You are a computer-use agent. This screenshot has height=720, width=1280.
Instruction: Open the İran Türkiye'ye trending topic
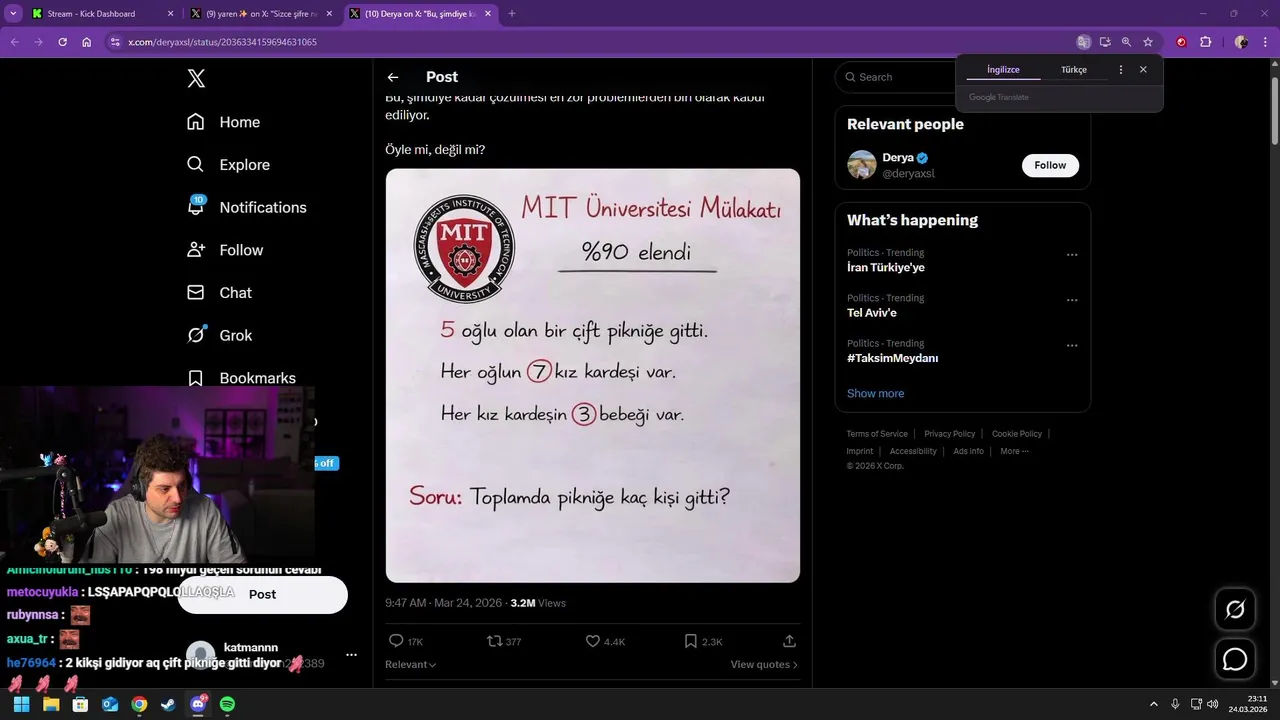tap(886, 267)
